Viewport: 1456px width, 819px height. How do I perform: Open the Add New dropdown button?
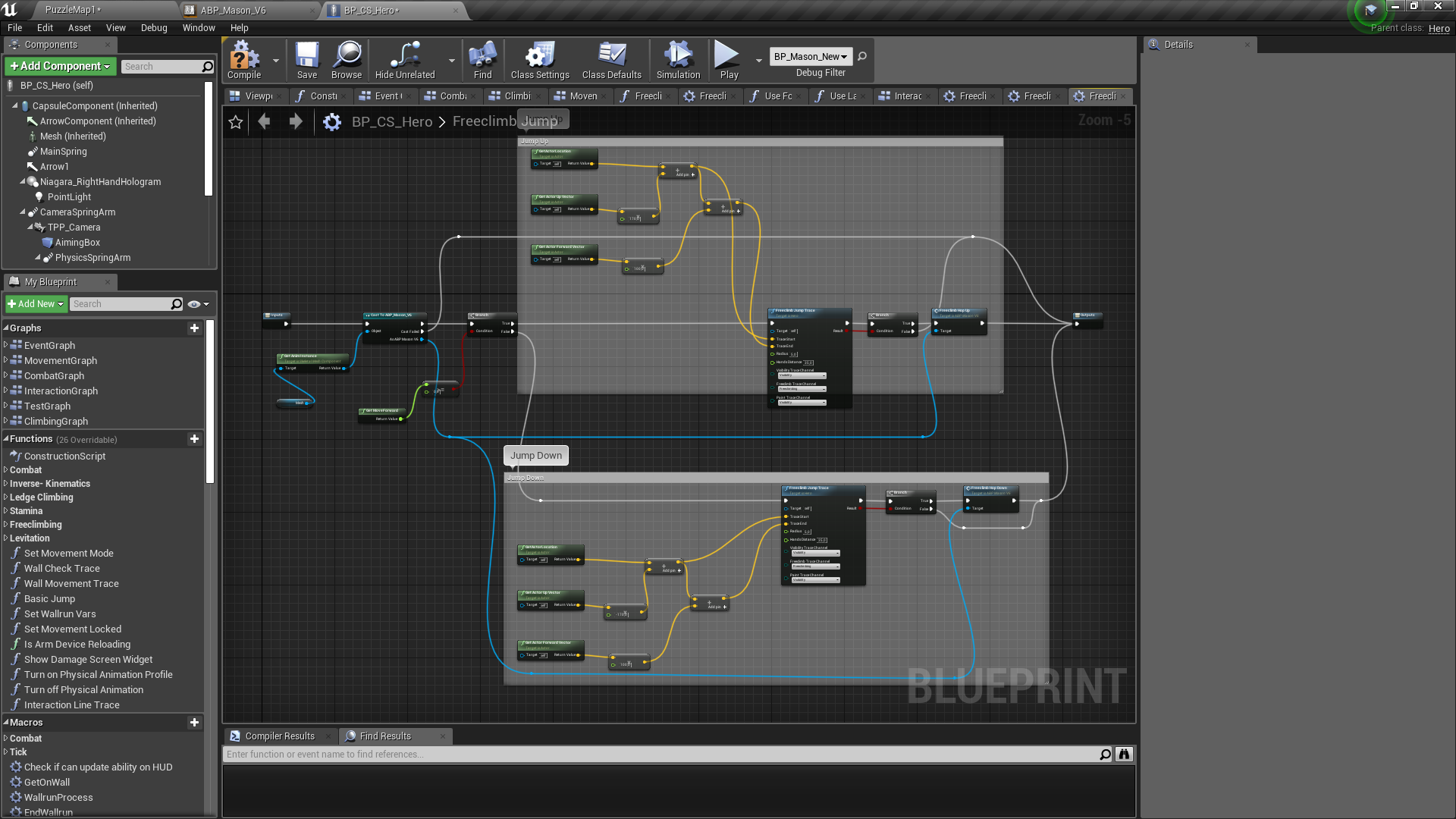click(36, 304)
